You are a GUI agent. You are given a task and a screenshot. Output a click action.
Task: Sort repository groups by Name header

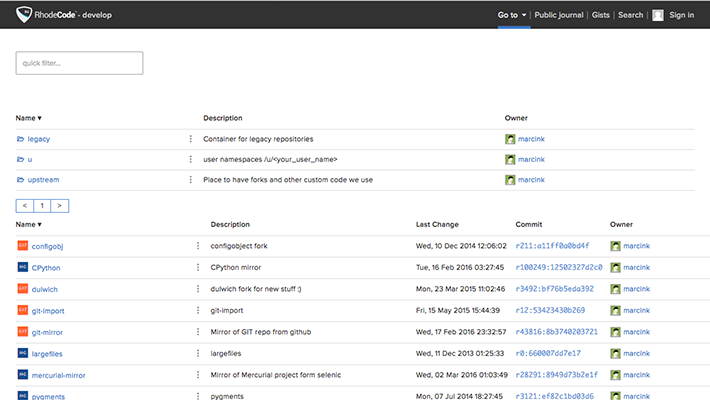tap(29, 118)
